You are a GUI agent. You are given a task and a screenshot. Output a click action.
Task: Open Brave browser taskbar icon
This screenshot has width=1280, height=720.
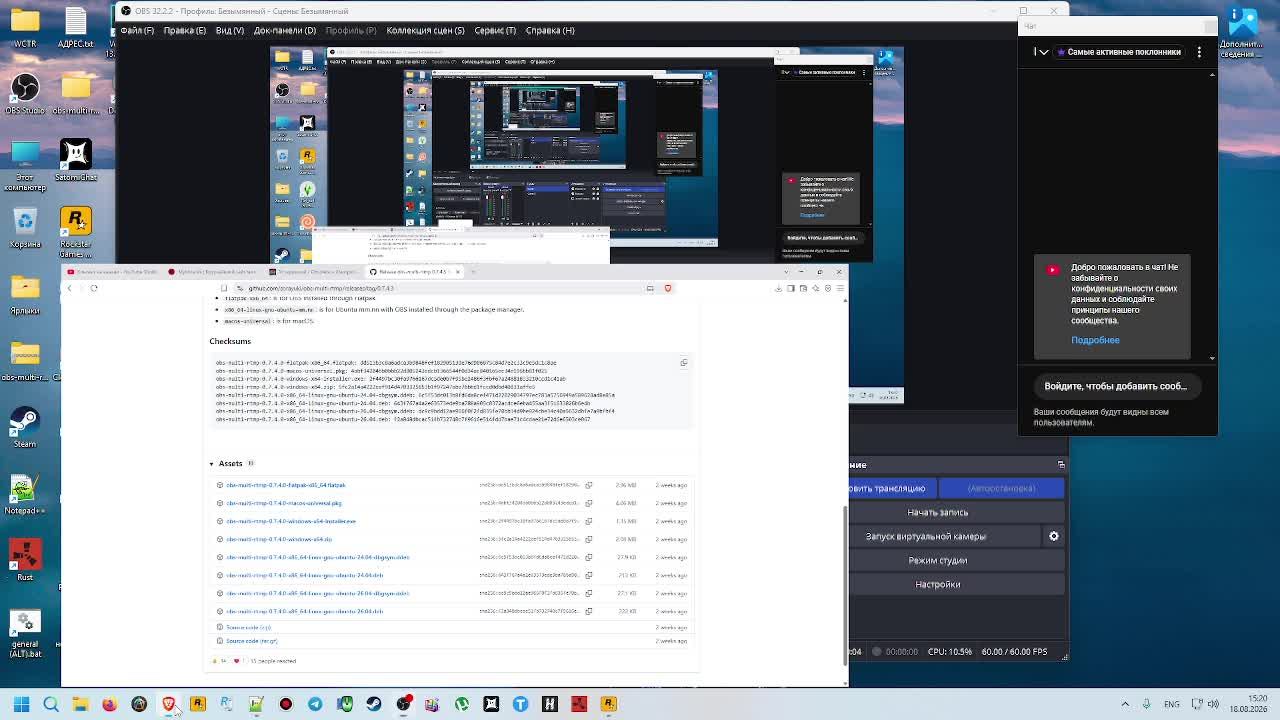168,704
